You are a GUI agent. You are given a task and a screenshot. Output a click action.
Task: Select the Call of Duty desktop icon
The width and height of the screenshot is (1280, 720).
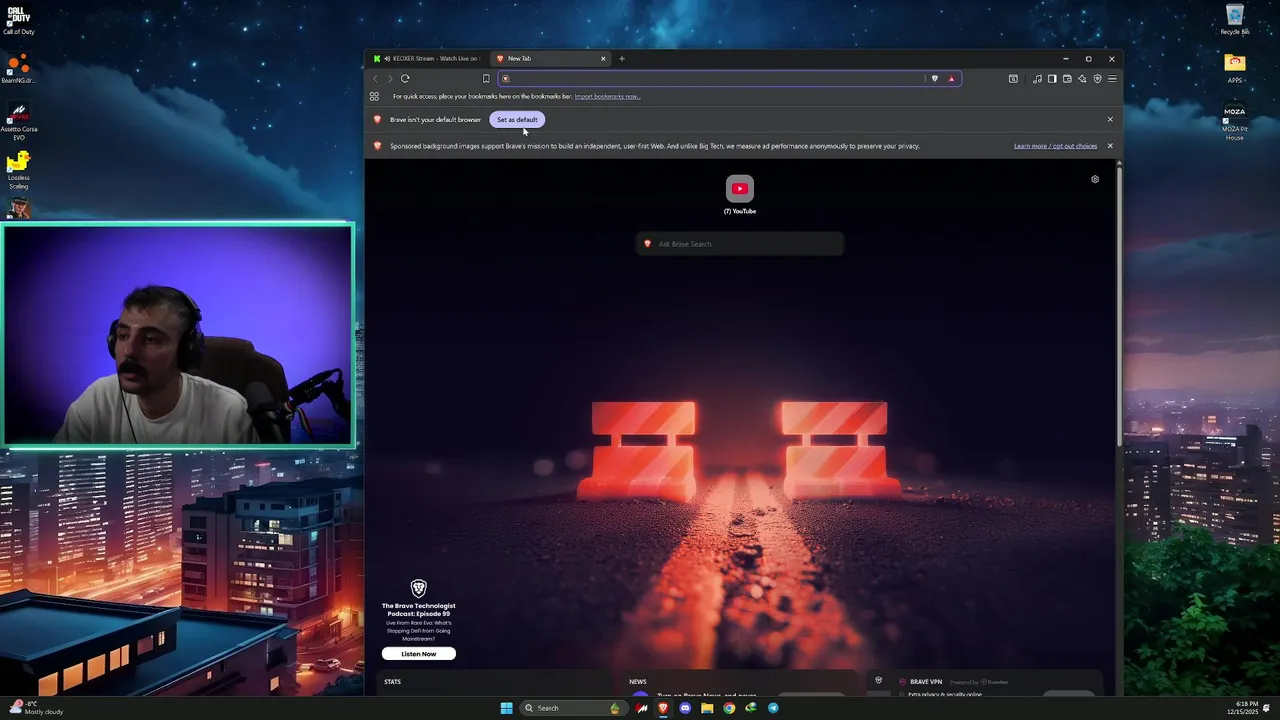[x=18, y=20]
